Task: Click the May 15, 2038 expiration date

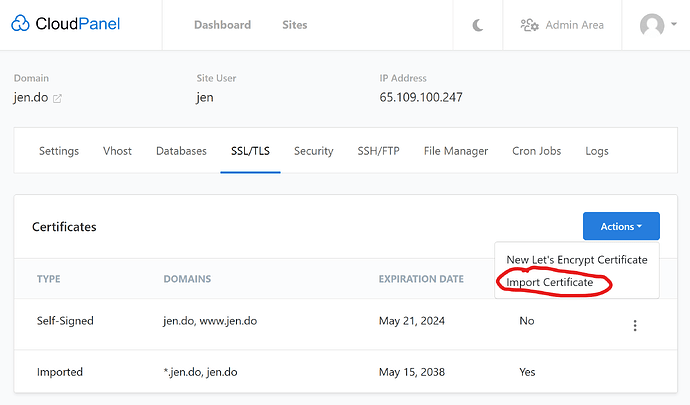Action: click(x=412, y=372)
